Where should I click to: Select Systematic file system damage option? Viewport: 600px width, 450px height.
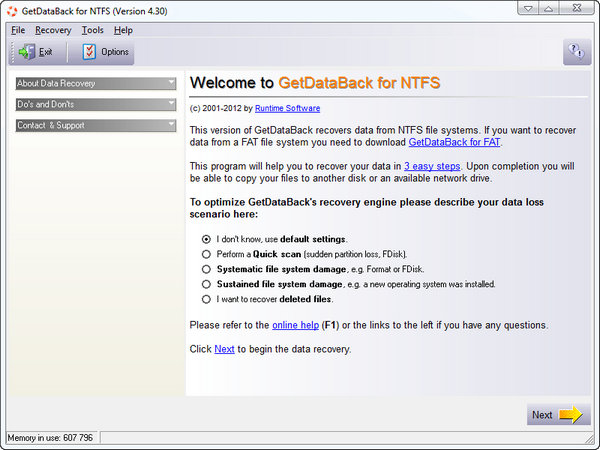tap(206, 269)
